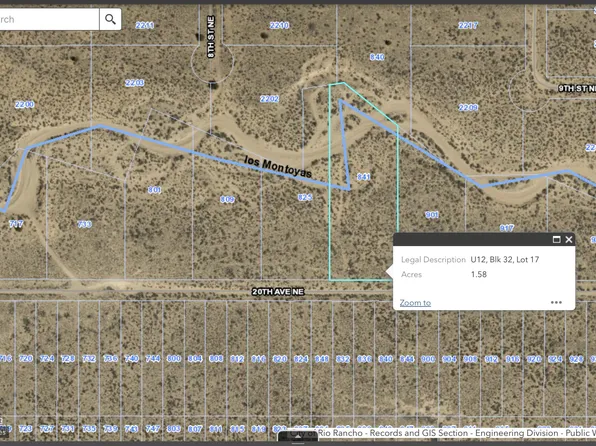Click the 20TH AVE NE road label
The image size is (596, 446).
[x=278, y=292]
